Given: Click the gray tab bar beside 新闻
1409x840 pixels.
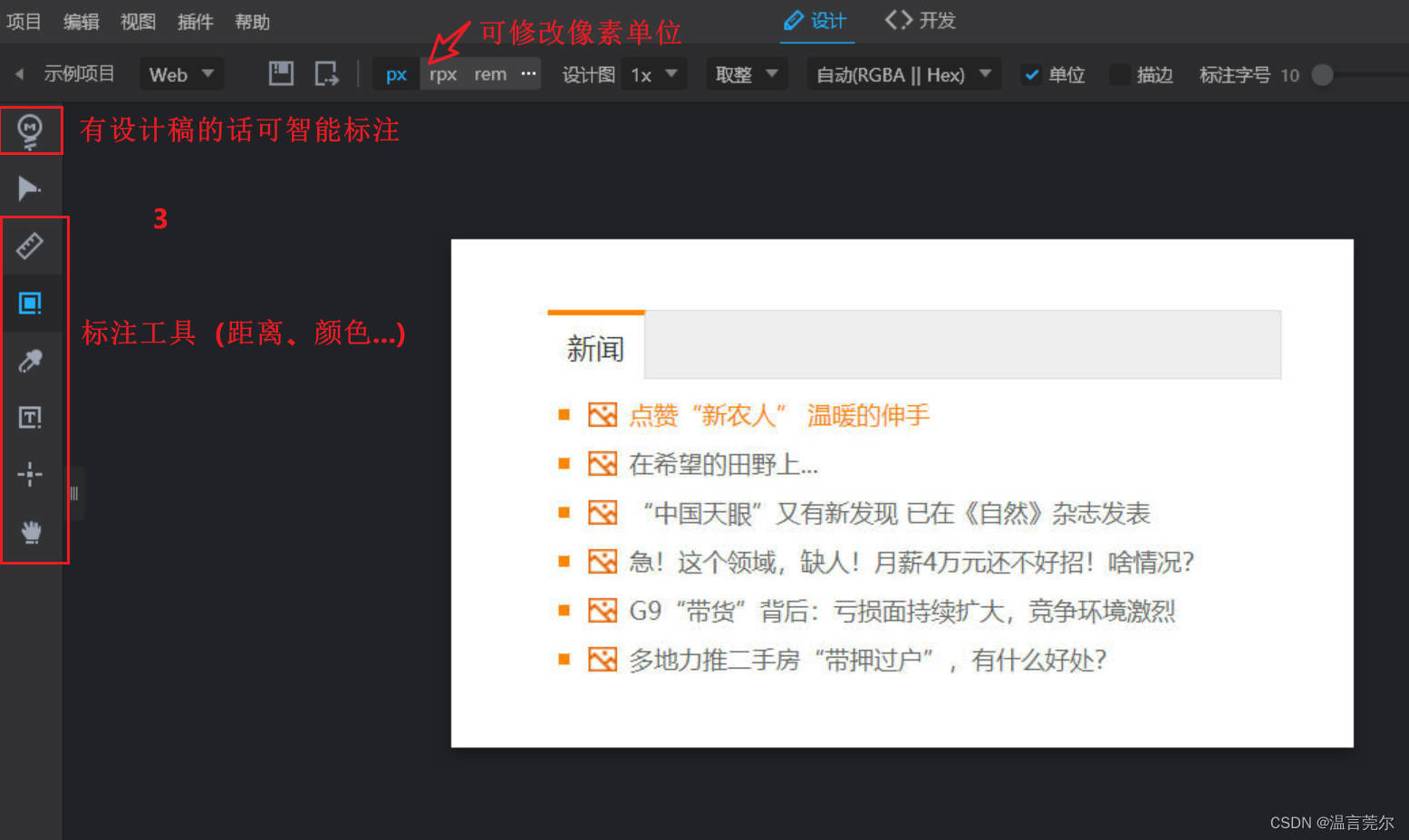Looking at the screenshot, I should click(x=963, y=344).
